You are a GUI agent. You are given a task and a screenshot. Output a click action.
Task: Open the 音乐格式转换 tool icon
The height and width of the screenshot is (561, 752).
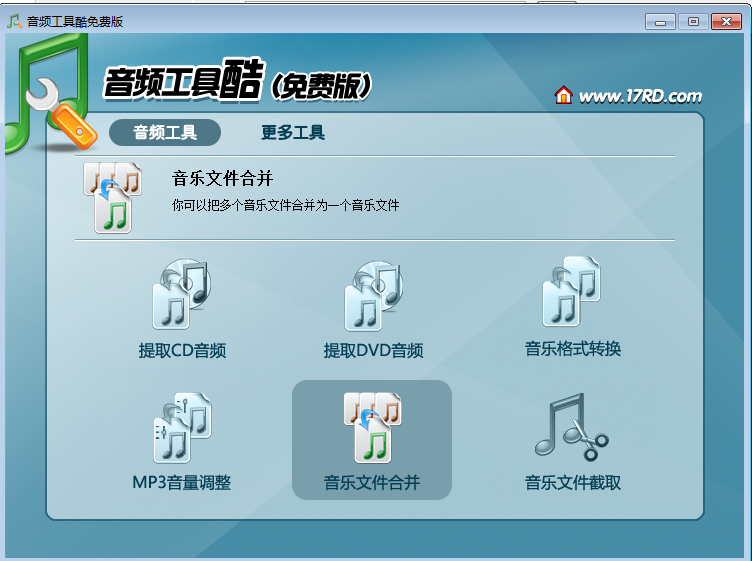pyautogui.click(x=572, y=292)
